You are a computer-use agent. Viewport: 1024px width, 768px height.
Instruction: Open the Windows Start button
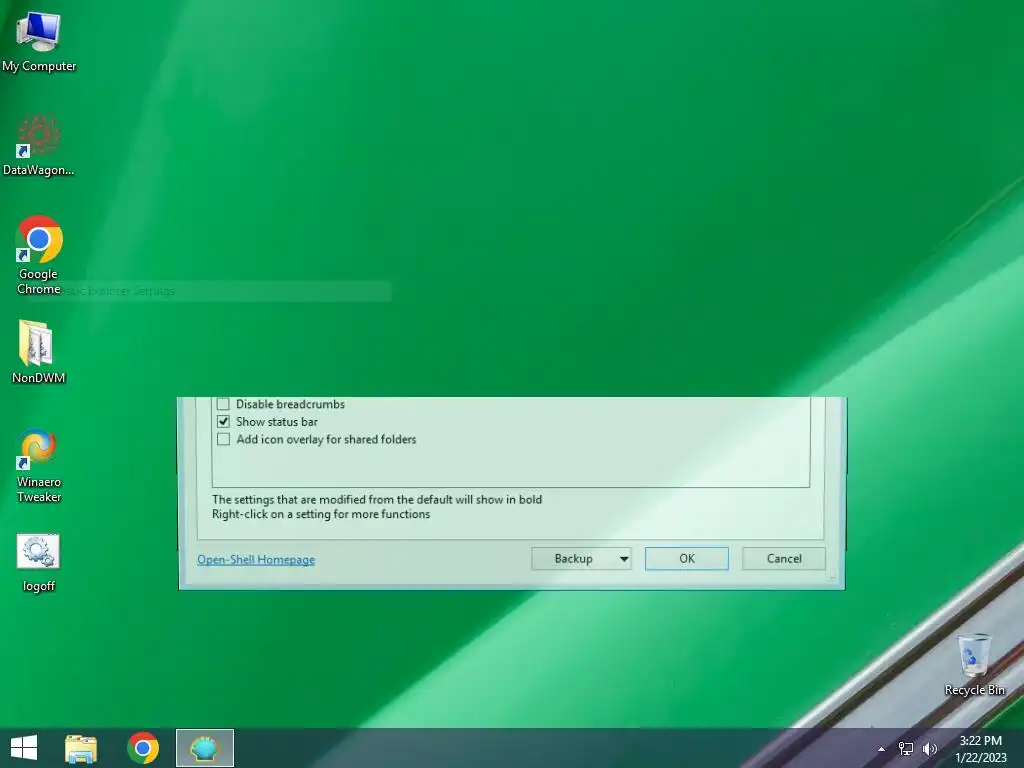[x=24, y=748]
